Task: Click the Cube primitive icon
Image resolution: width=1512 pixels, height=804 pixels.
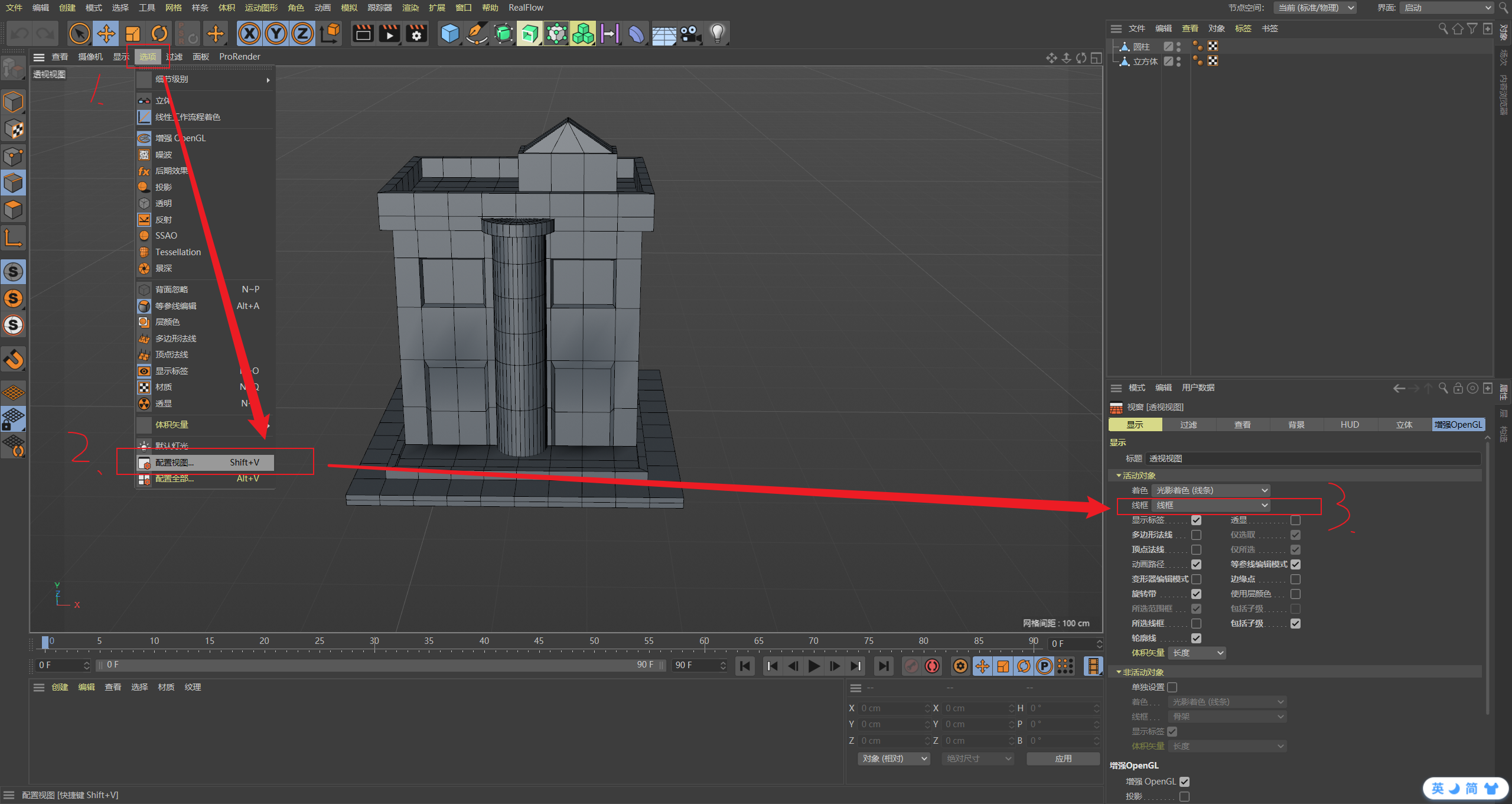Action: coord(450,34)
